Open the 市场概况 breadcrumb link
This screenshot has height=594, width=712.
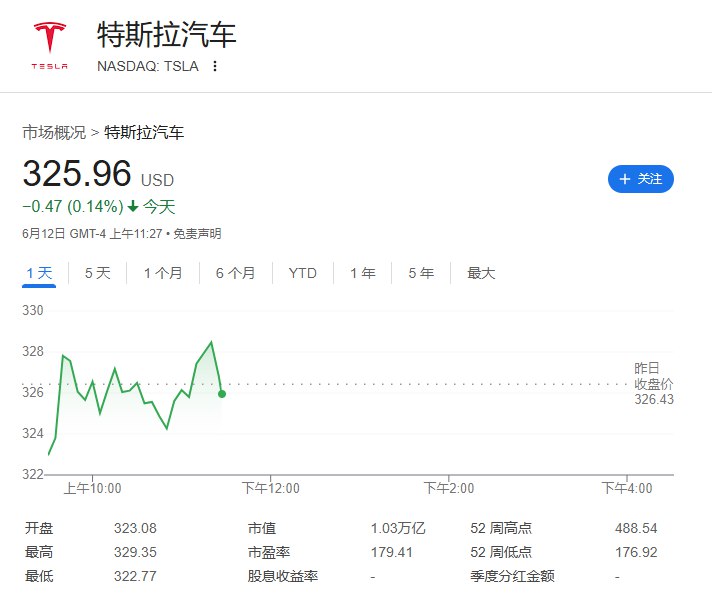coord(54,133)
